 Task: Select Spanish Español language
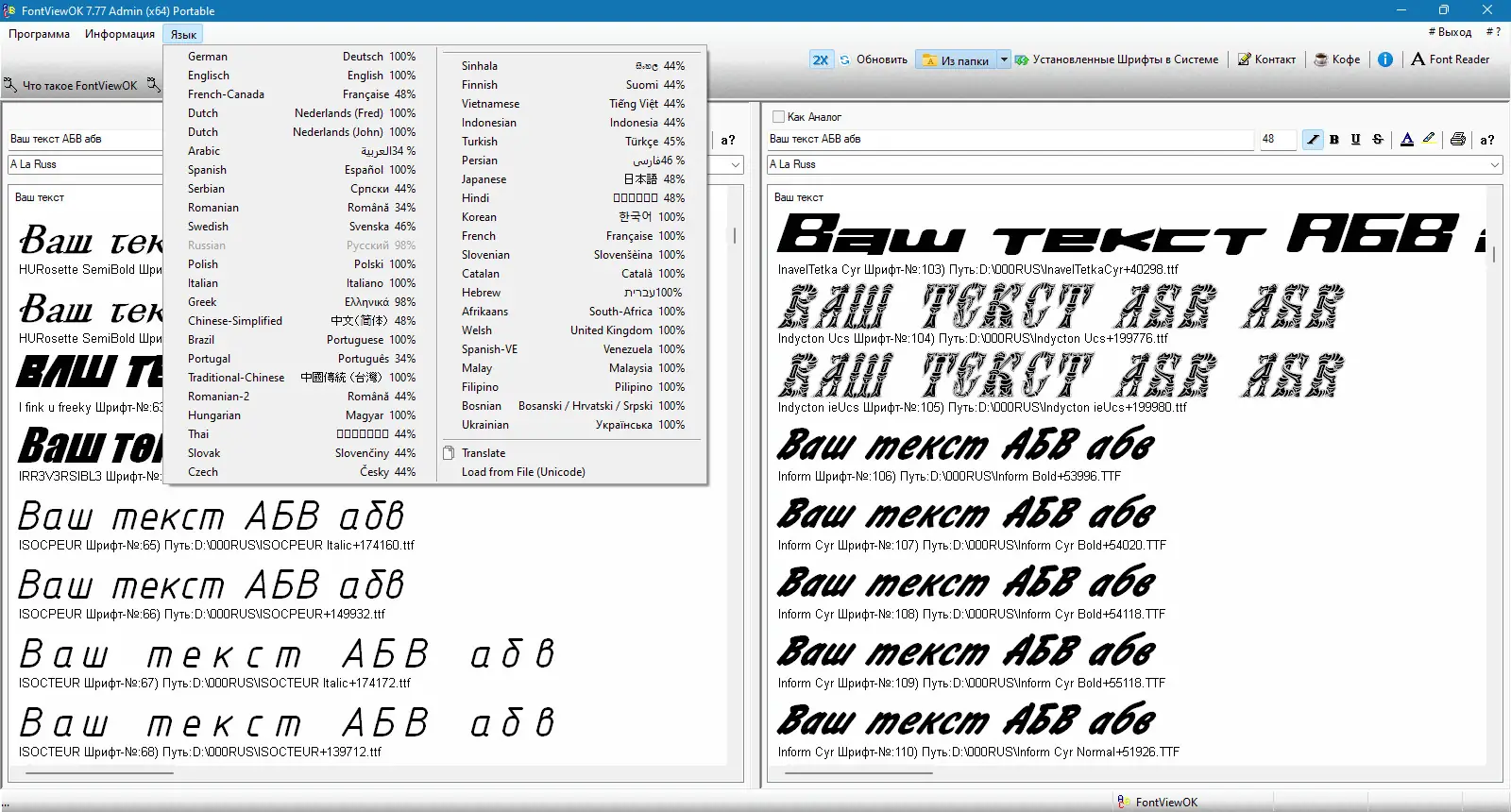tap(301, 170)
